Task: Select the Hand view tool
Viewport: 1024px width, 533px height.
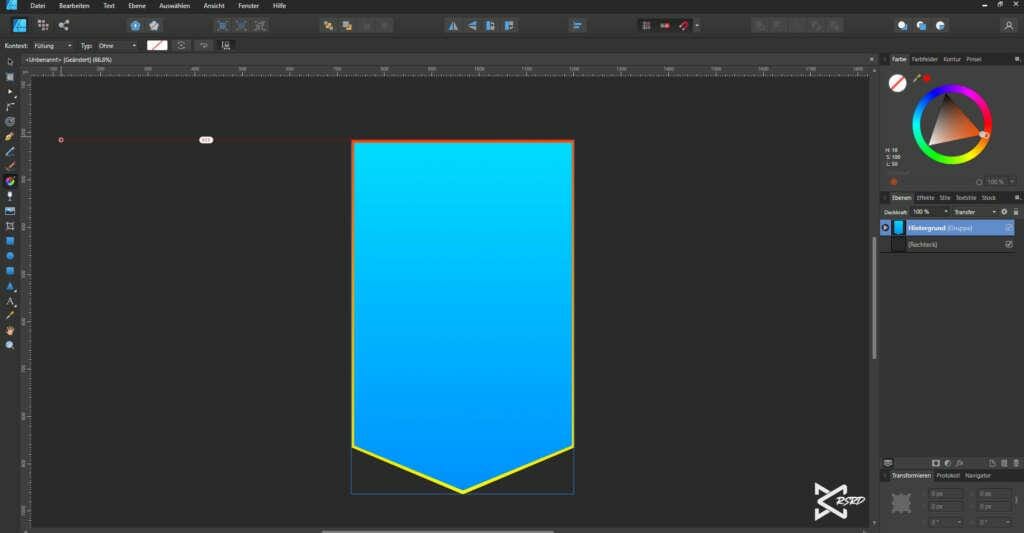Action: pyautogui.click(x=10, y=329)
